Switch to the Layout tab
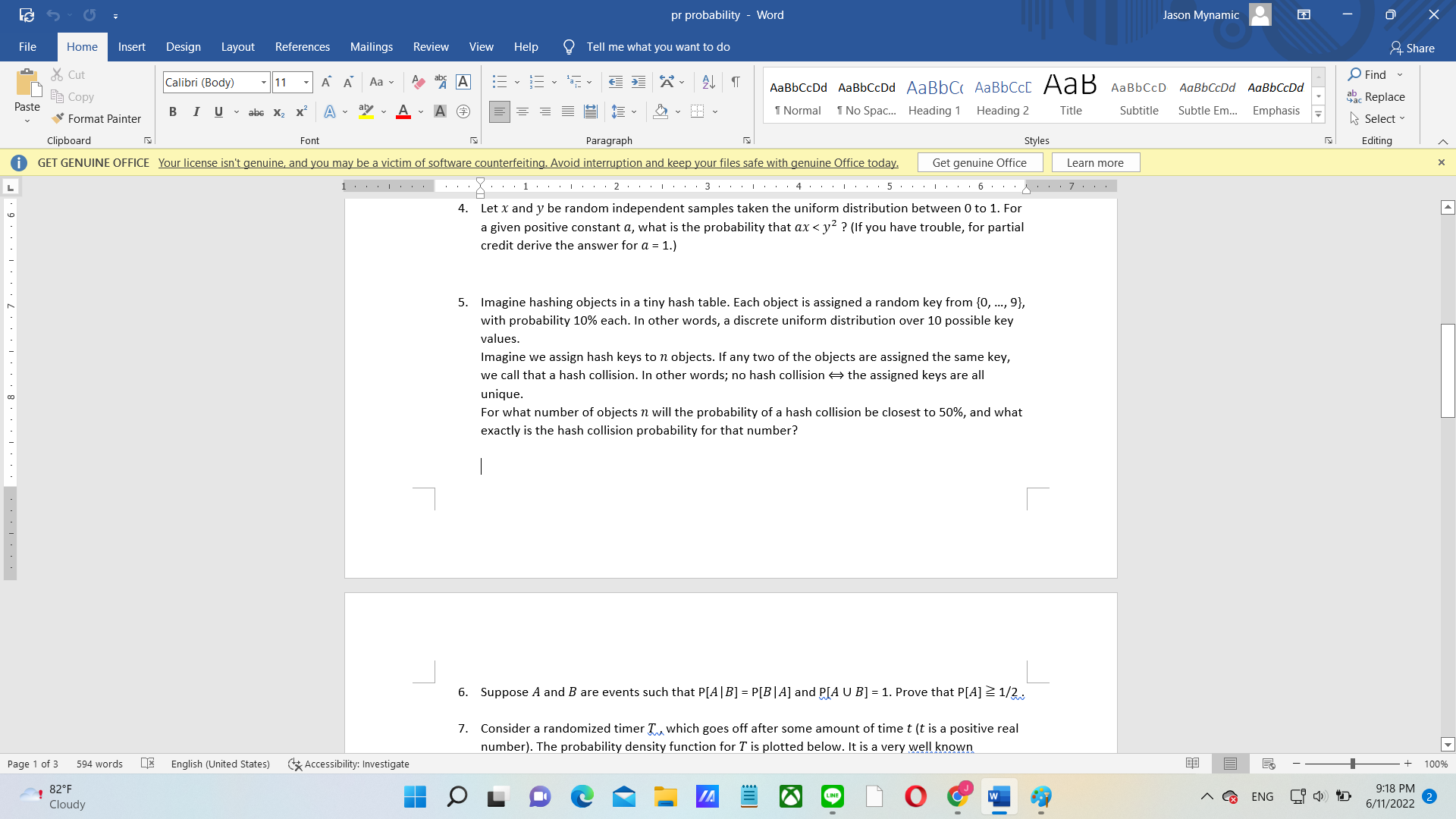The image size is (1456, 819). pyautogui.click(x=237, y=47)
